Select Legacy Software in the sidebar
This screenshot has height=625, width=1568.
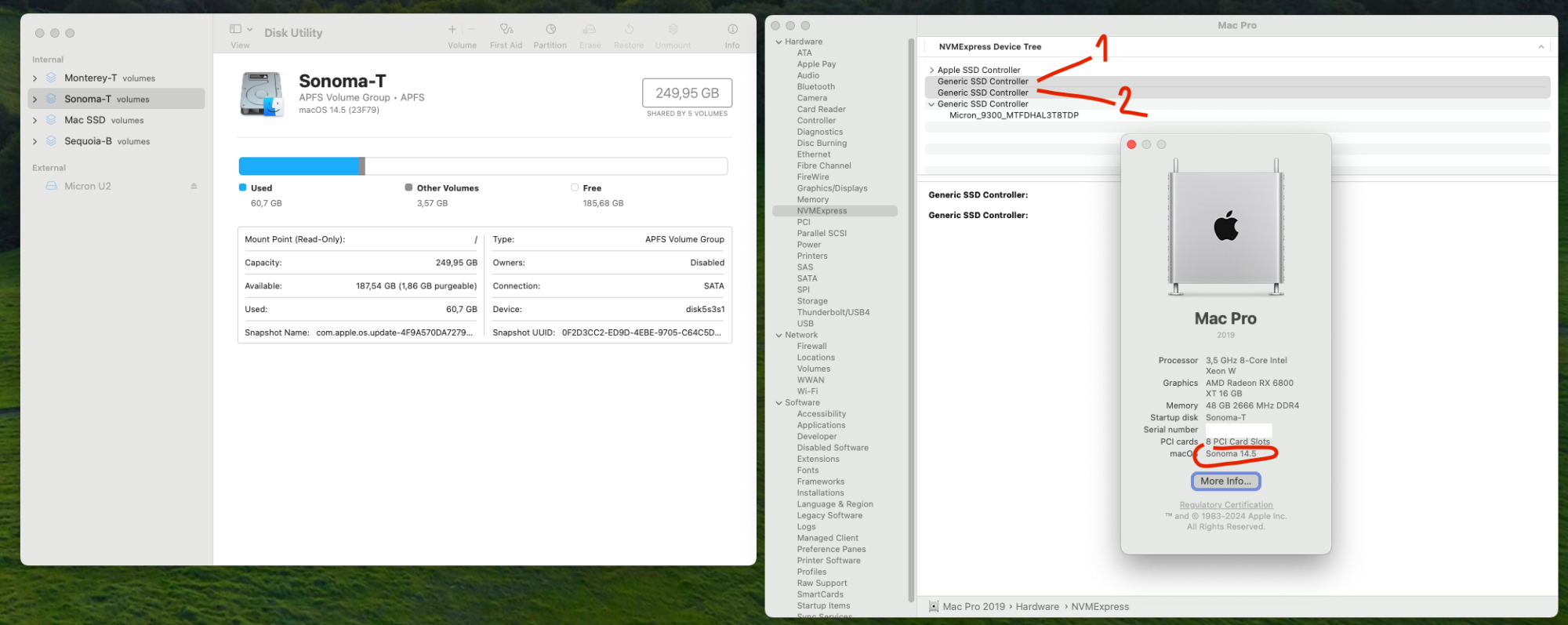coord(829,515)
